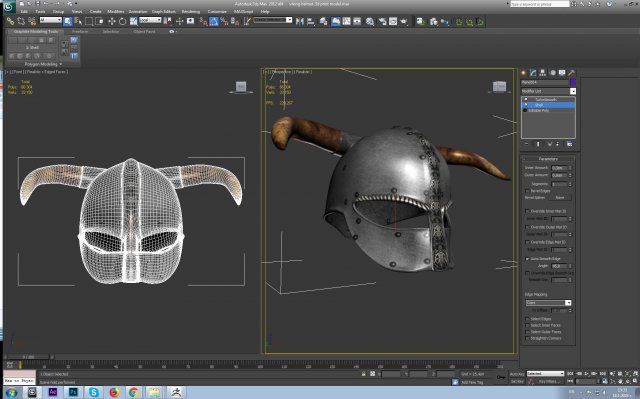
Task: Click the Play Animation button
Action: coord(587,373)
